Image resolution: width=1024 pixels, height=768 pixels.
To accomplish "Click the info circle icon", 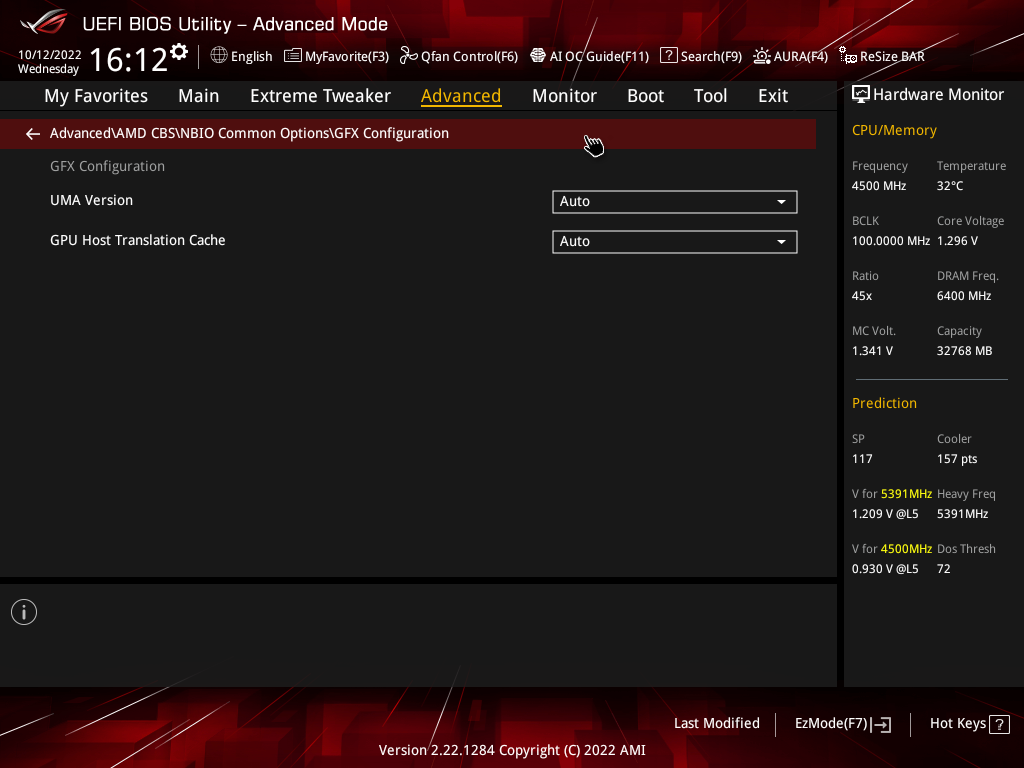I will [24, 612].
